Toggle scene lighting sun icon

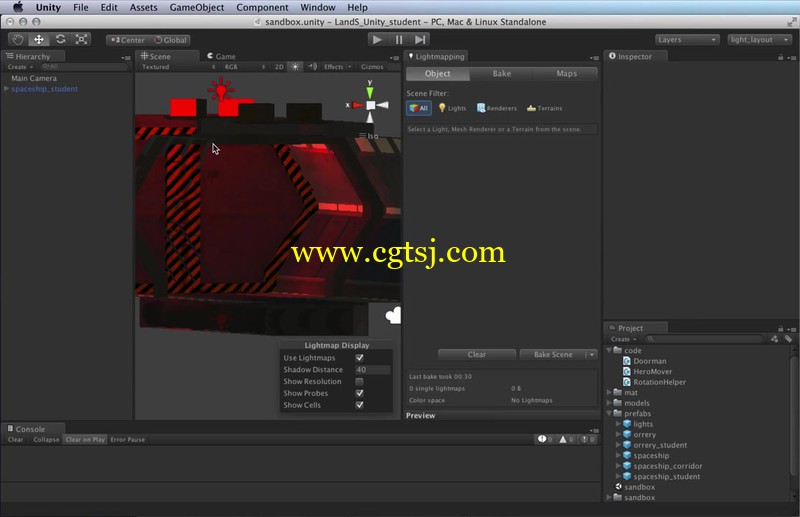[295, 67]
